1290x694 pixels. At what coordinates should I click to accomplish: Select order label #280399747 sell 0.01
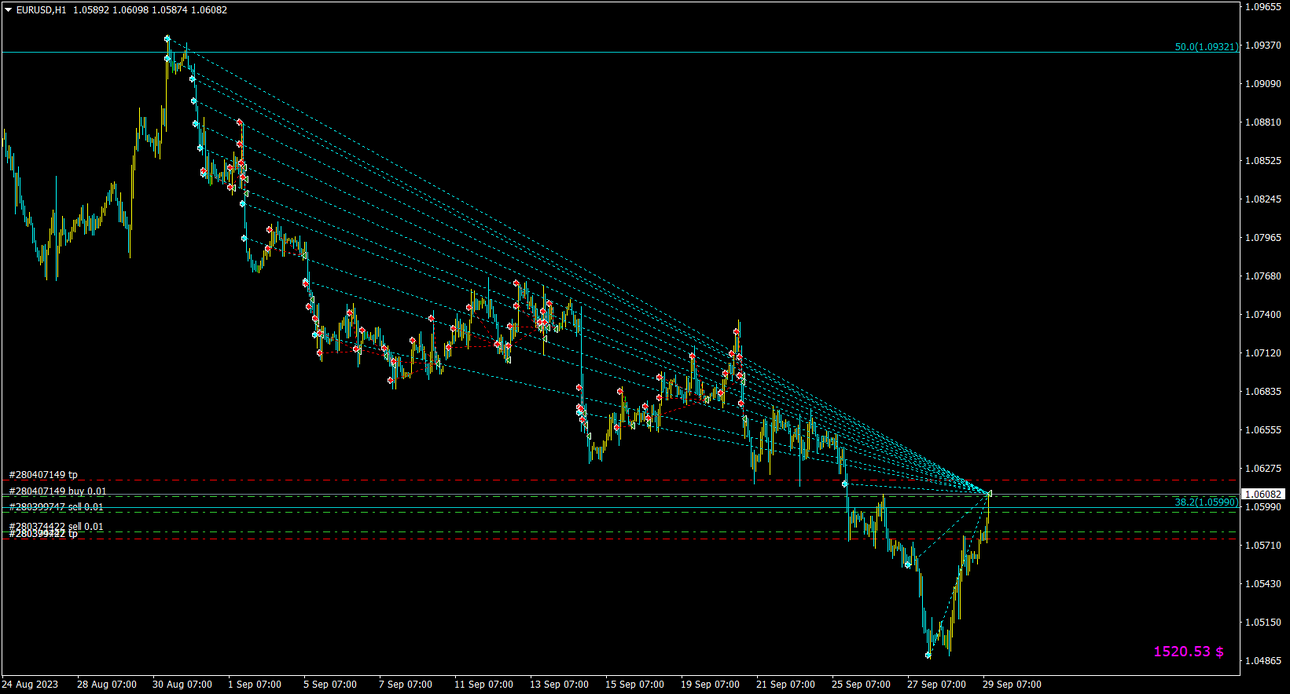[x=56, y=507]
